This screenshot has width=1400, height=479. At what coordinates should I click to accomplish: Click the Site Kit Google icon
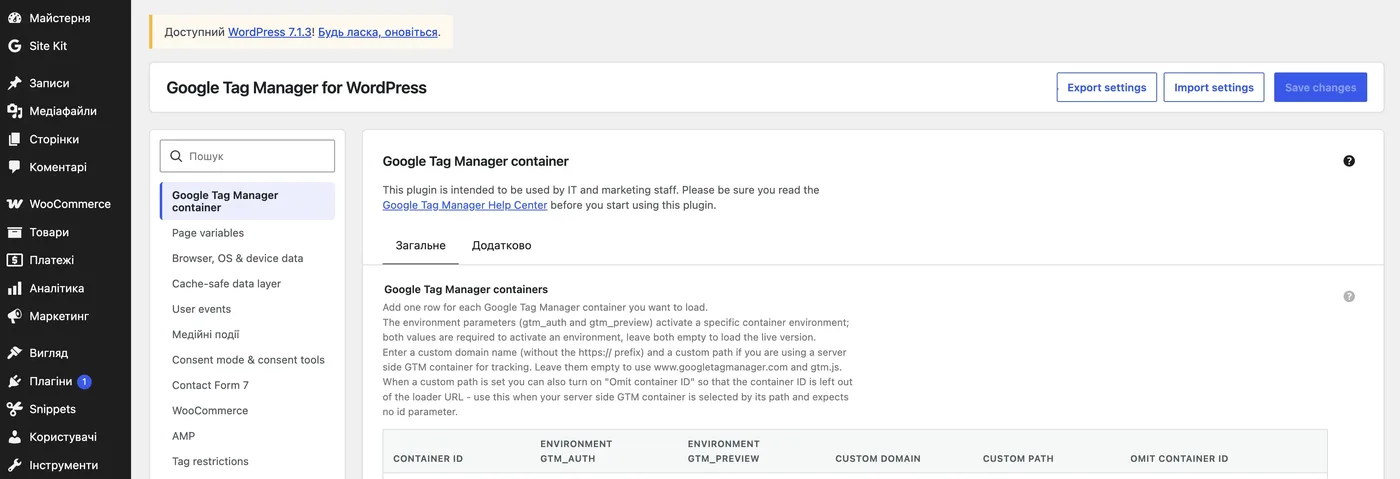tap(15, 46)
